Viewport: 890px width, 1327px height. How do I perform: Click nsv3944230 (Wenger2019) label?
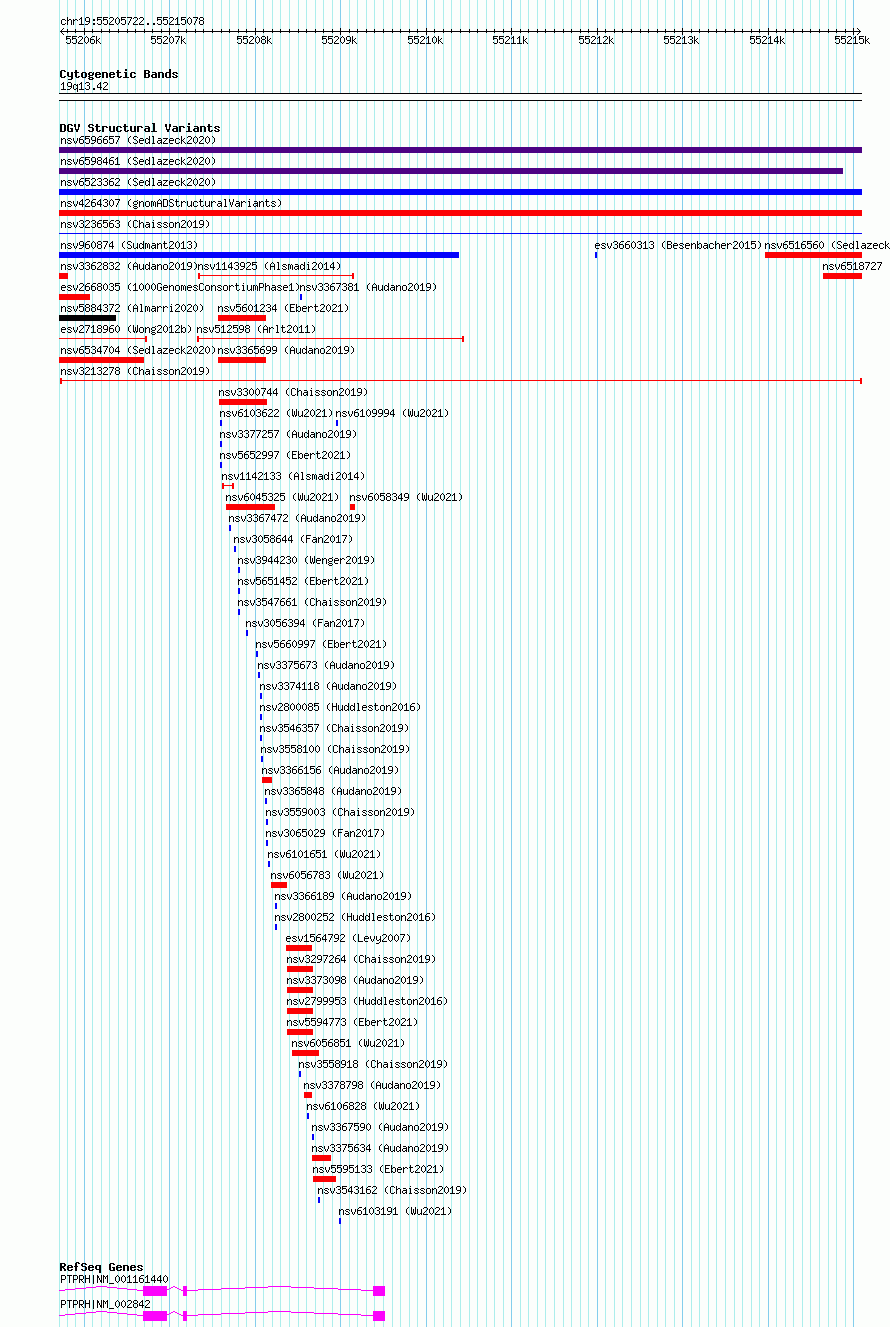pyautogui.click(x=307, y=560)
